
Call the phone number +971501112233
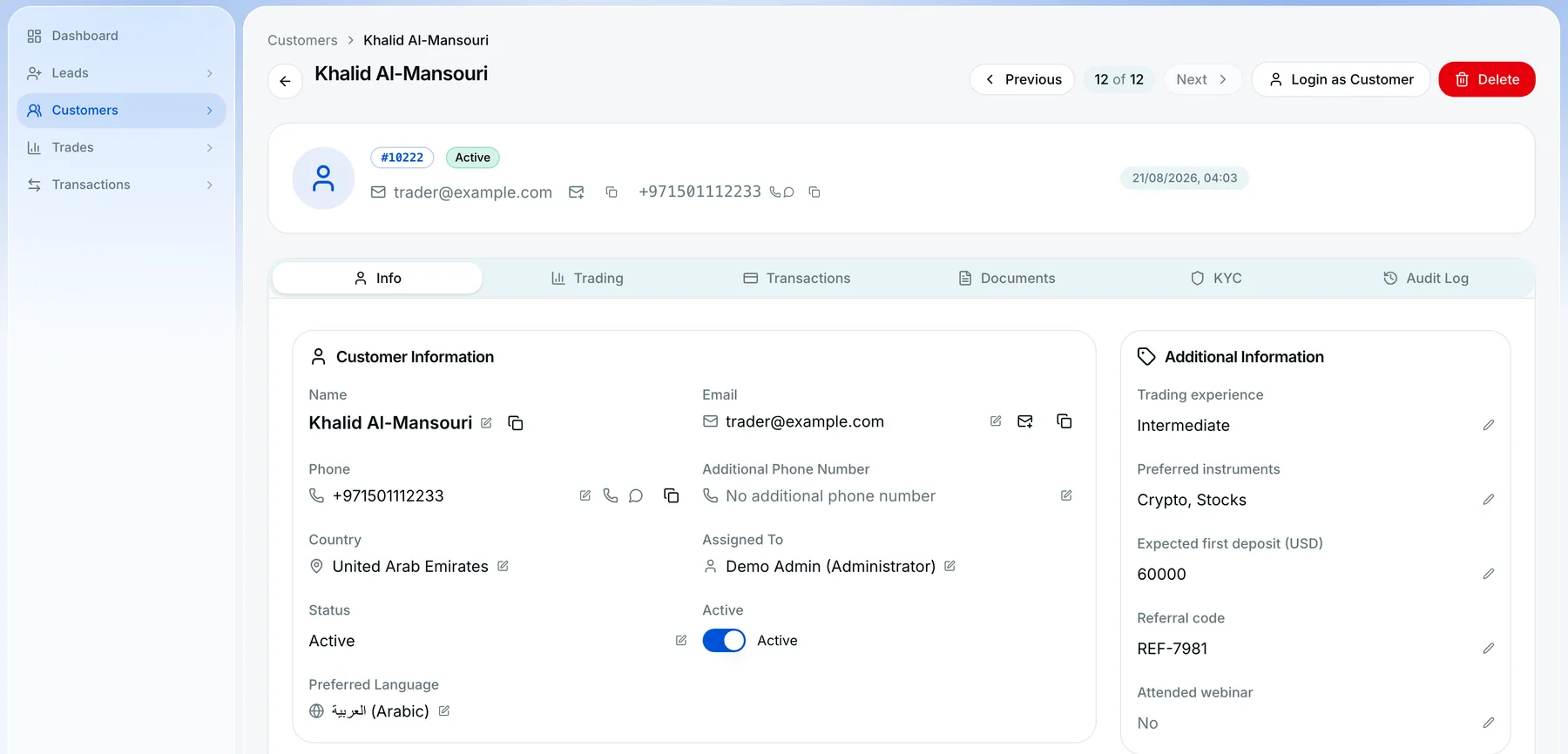[611, 495]
